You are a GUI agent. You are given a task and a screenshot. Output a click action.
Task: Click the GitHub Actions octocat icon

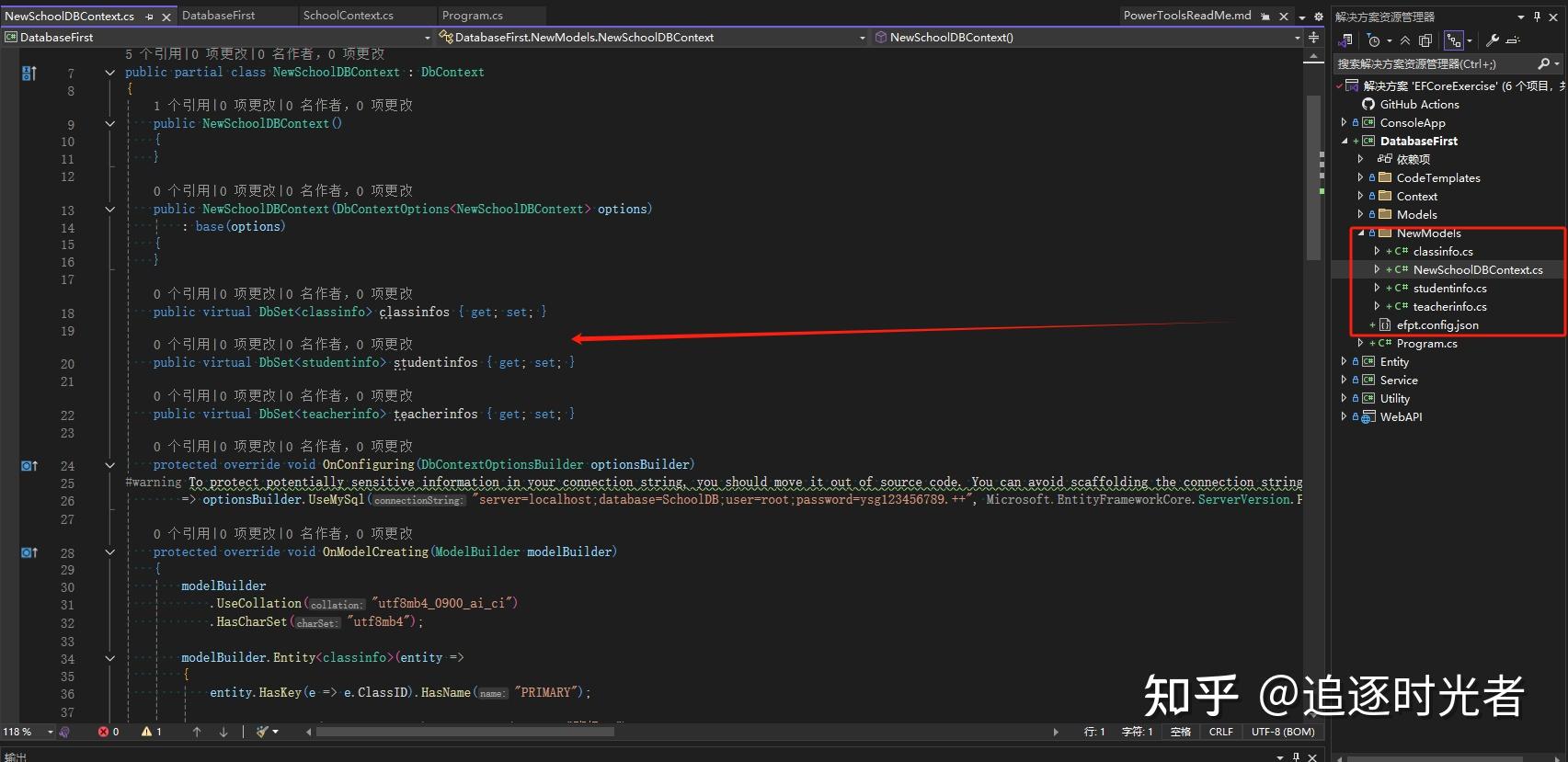click(x=1368, y=105)
